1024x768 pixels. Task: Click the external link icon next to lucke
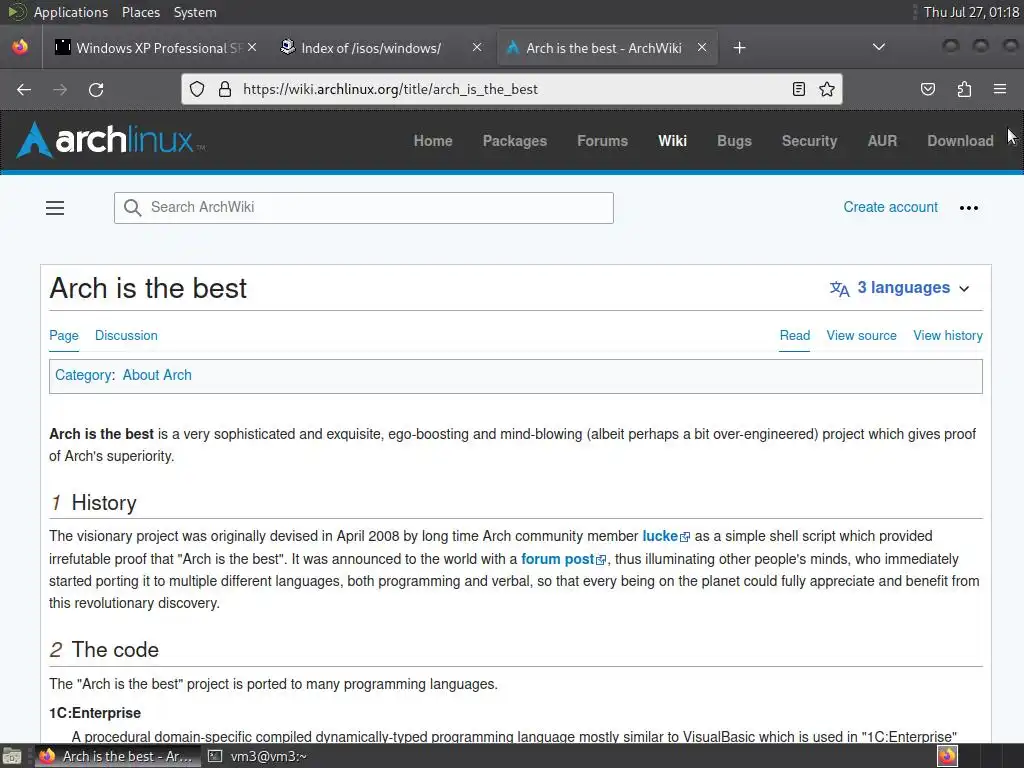[x=685, y=537]
